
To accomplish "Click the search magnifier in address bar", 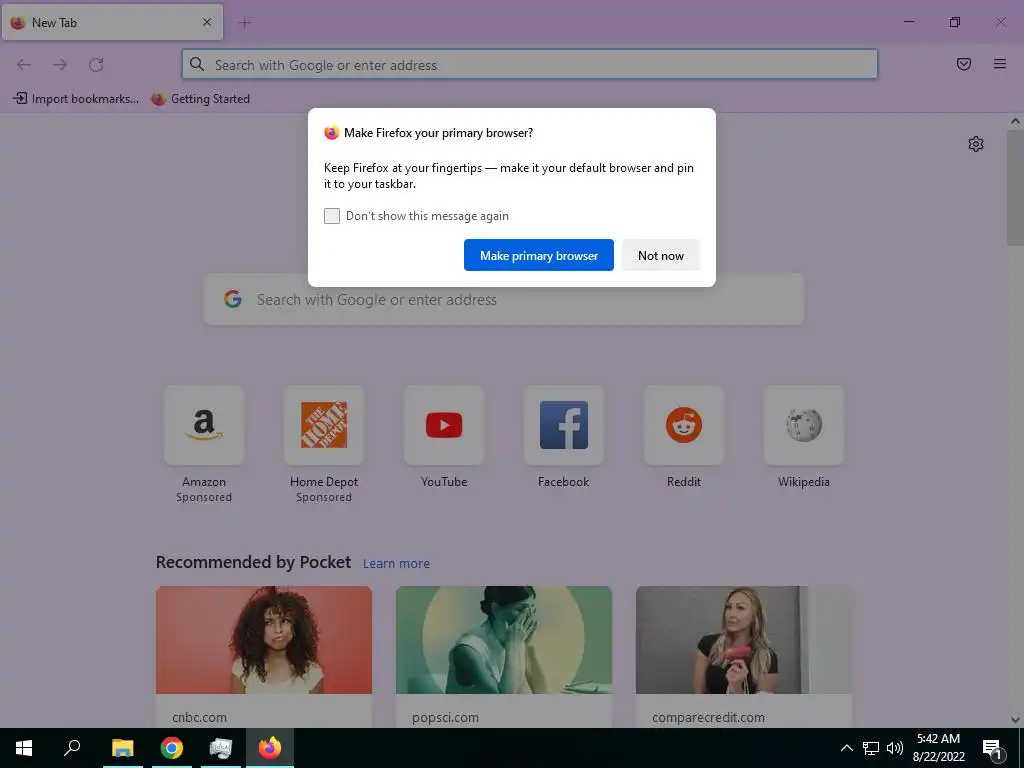I will point(197,64).
